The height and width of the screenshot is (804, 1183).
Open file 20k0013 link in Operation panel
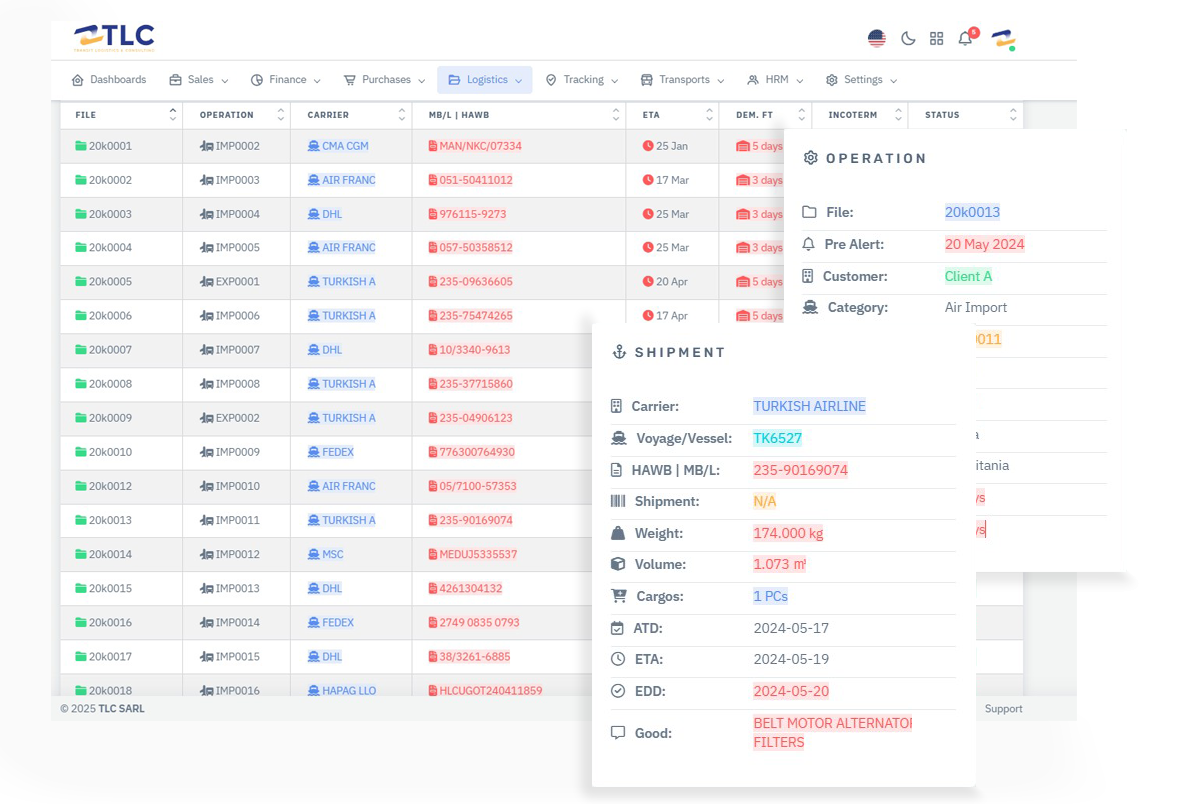pos(972,212)
